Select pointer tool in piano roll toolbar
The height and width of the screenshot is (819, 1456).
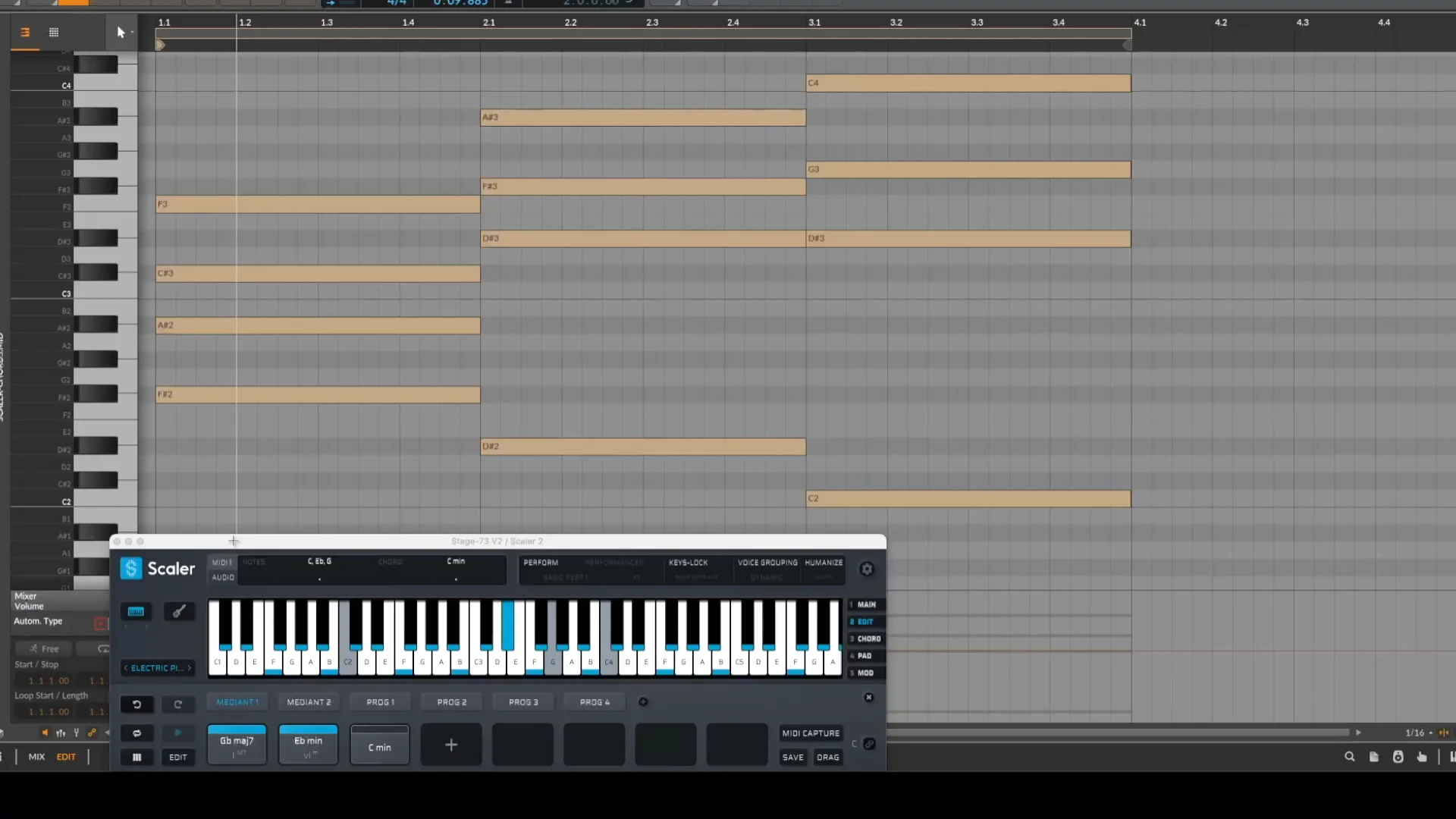tap(121, 33)
